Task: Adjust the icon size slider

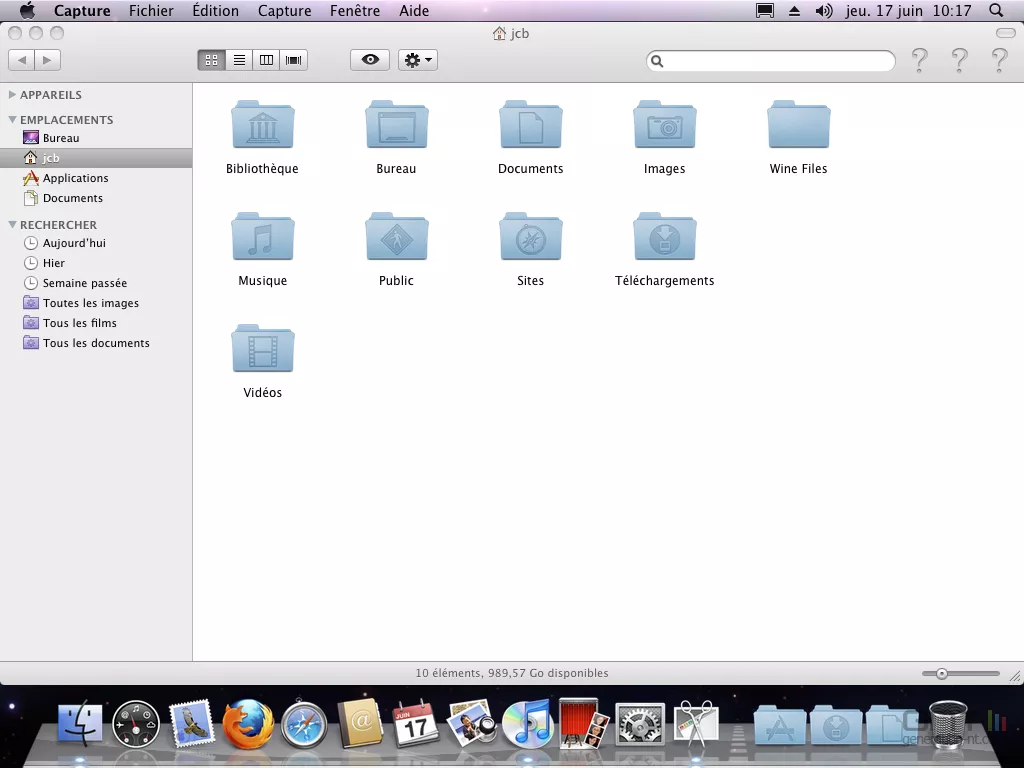Action: [942, 674]
